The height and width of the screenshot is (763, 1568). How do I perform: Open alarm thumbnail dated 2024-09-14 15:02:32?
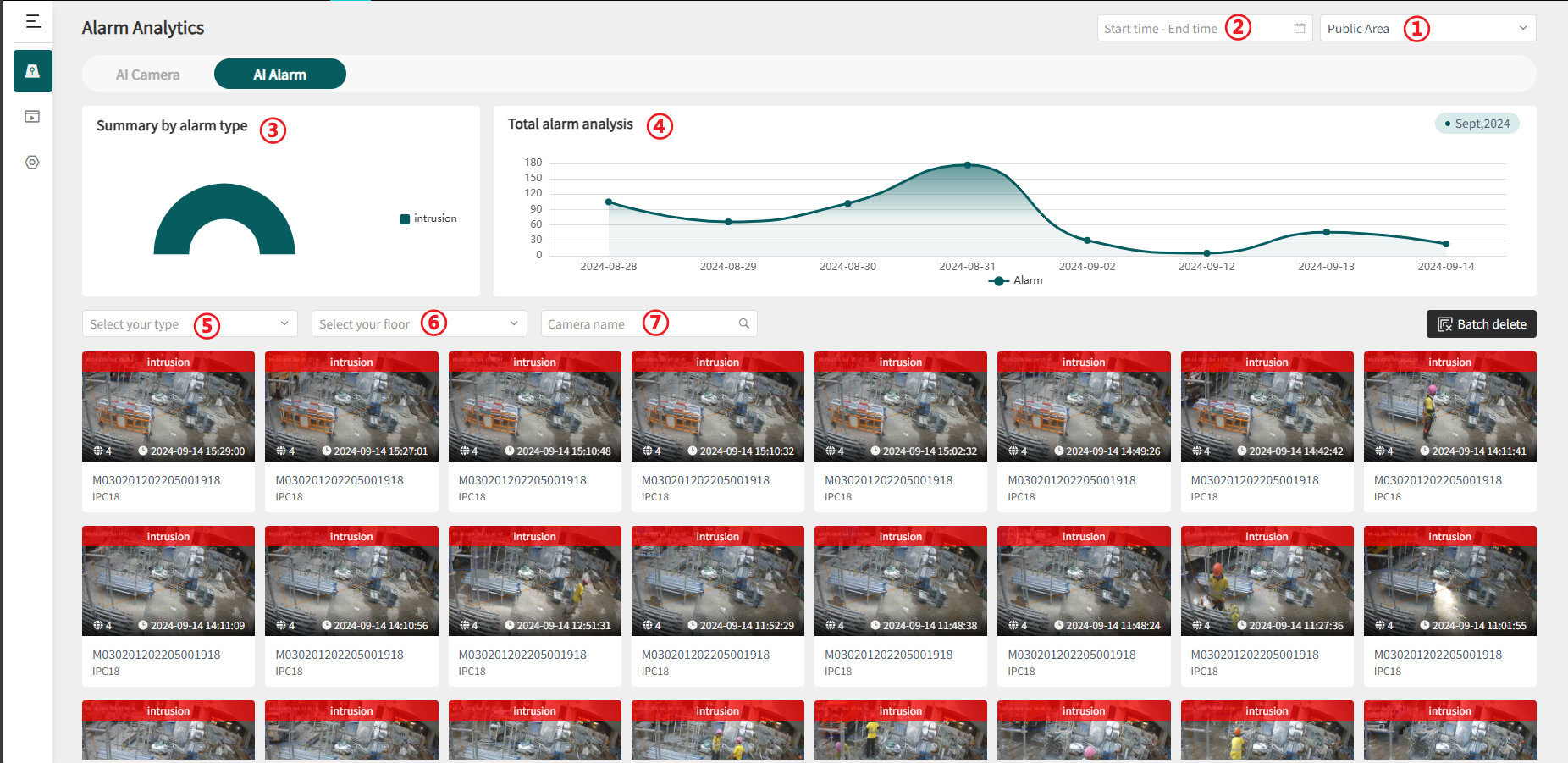point(901,406)
